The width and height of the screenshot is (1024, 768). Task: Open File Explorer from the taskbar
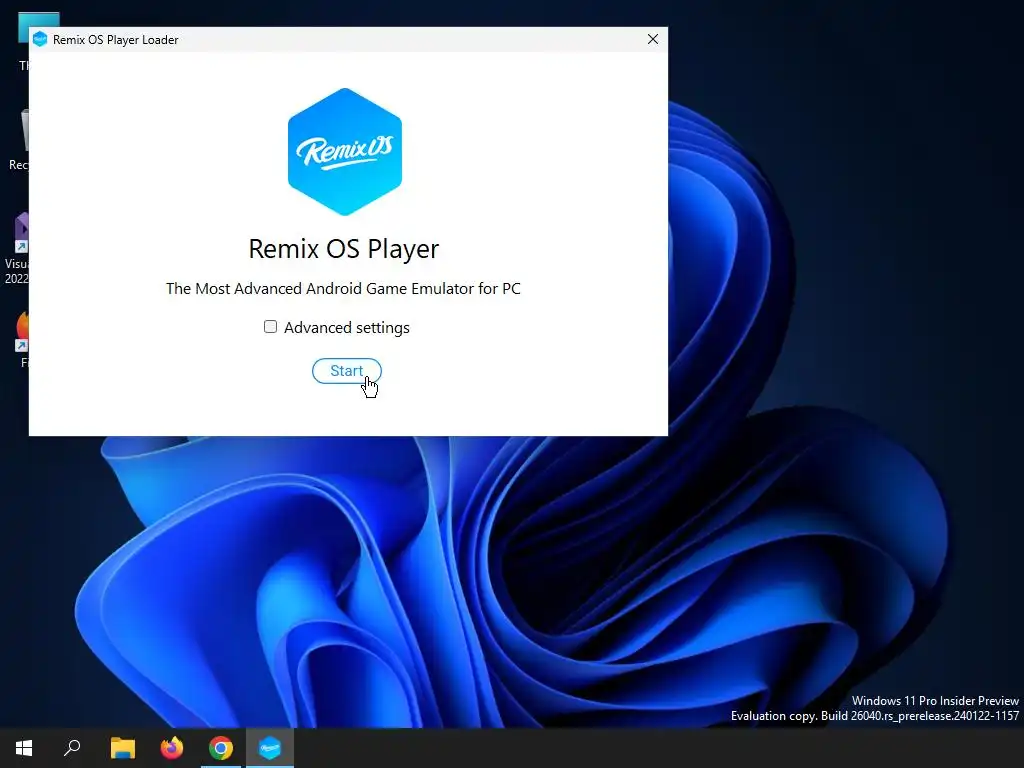click(x=122, y=748)
